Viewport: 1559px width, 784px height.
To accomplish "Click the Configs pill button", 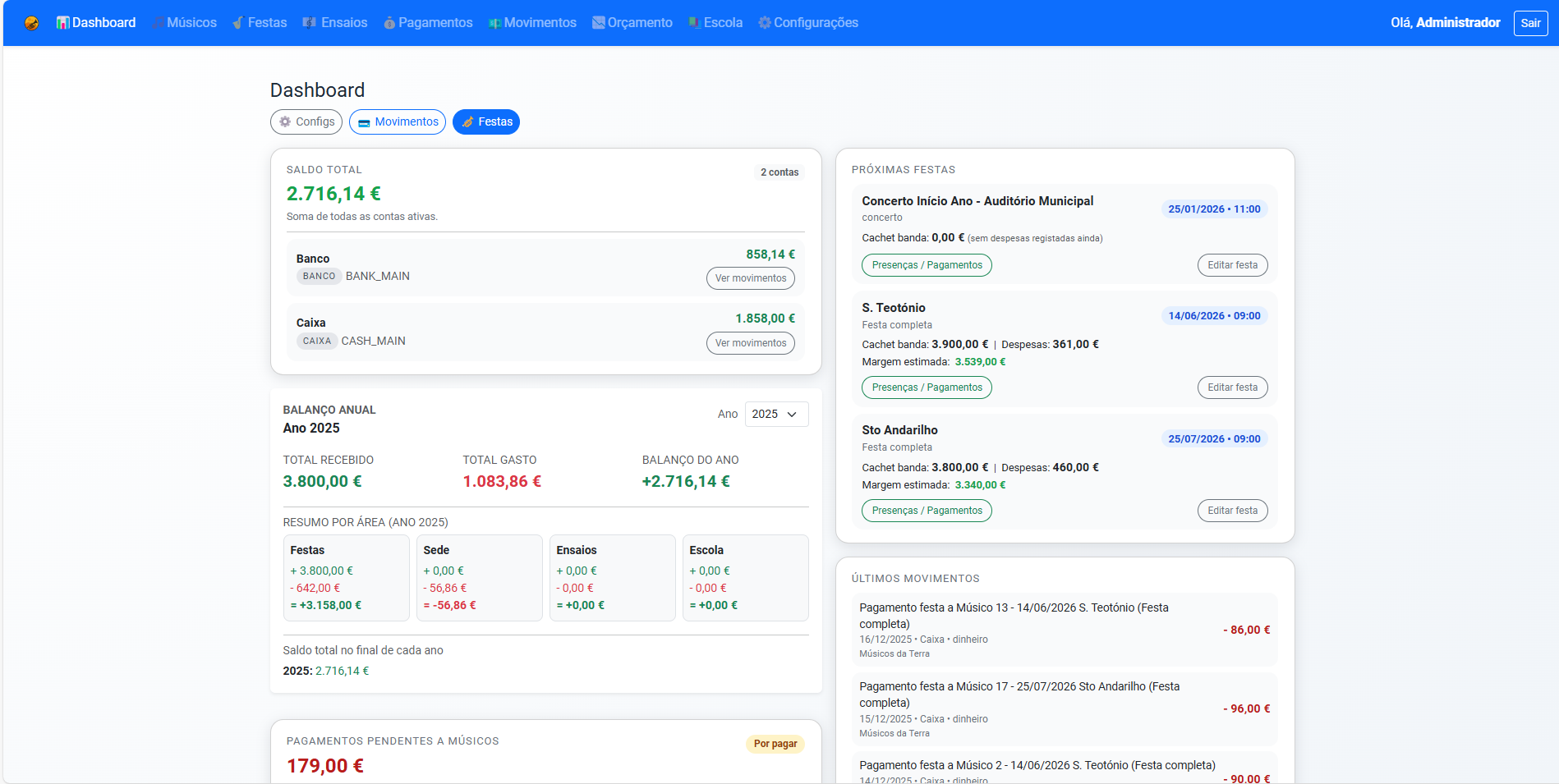I will click(306, 121).
